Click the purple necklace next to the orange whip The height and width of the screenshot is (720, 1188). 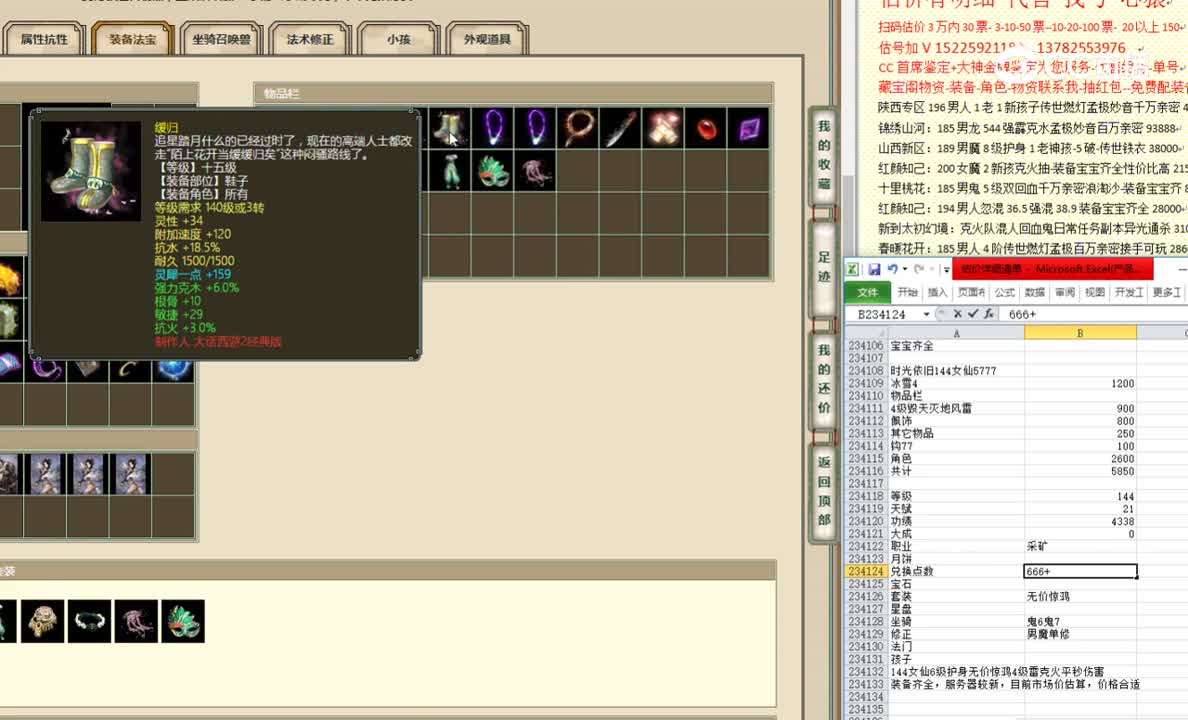tap(536, 128)
